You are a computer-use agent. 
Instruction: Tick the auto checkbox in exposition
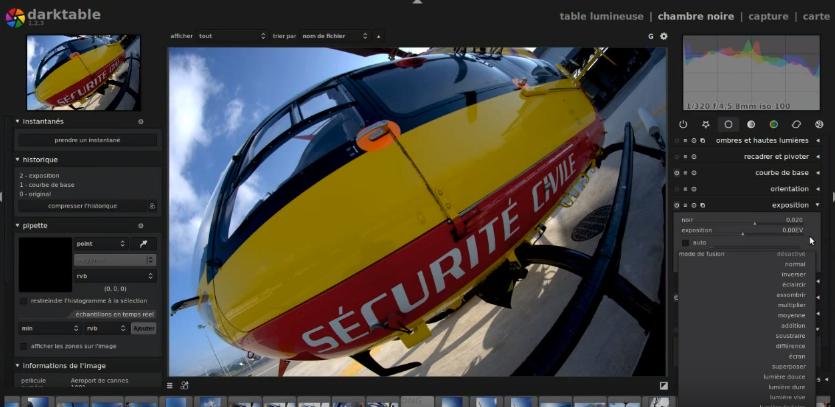tap(685, 243)
